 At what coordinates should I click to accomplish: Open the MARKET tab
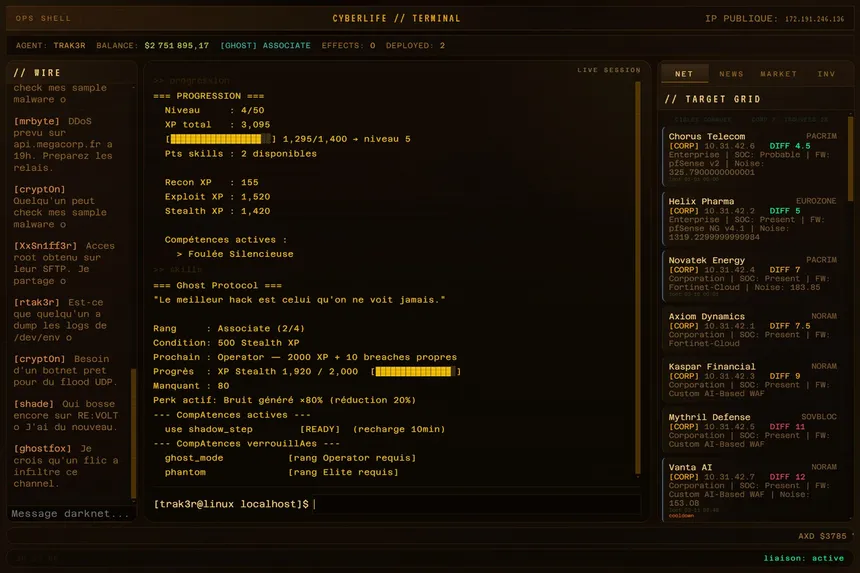(778, 73)
